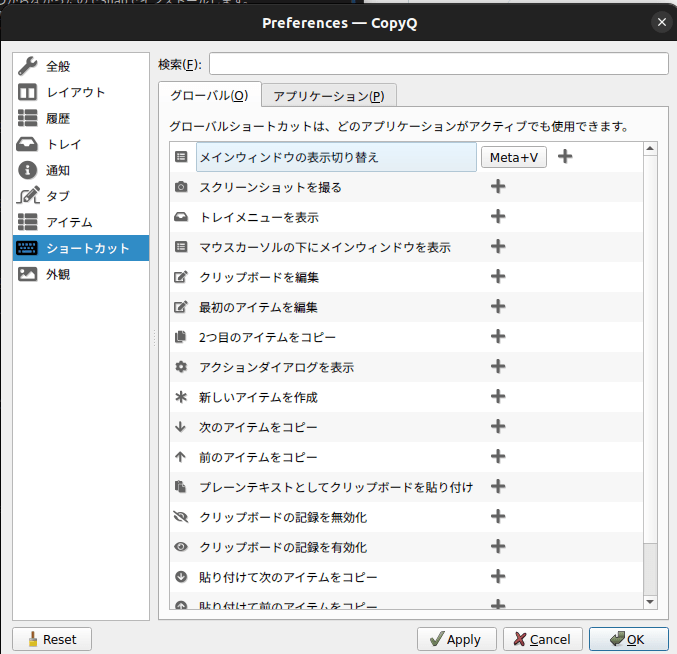This screenshot has width=677, height=654.
Task: Click the shortcut list scroll-up arrow
Action: 650,149
